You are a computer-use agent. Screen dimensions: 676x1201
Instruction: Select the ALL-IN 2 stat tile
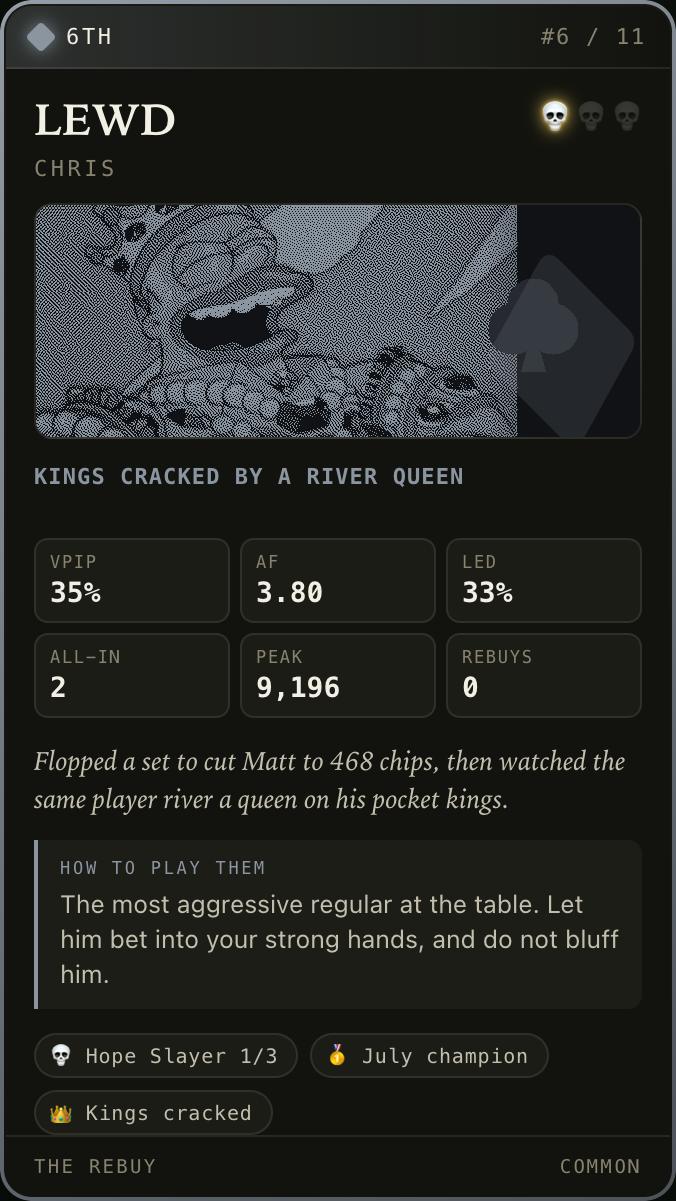132,675
